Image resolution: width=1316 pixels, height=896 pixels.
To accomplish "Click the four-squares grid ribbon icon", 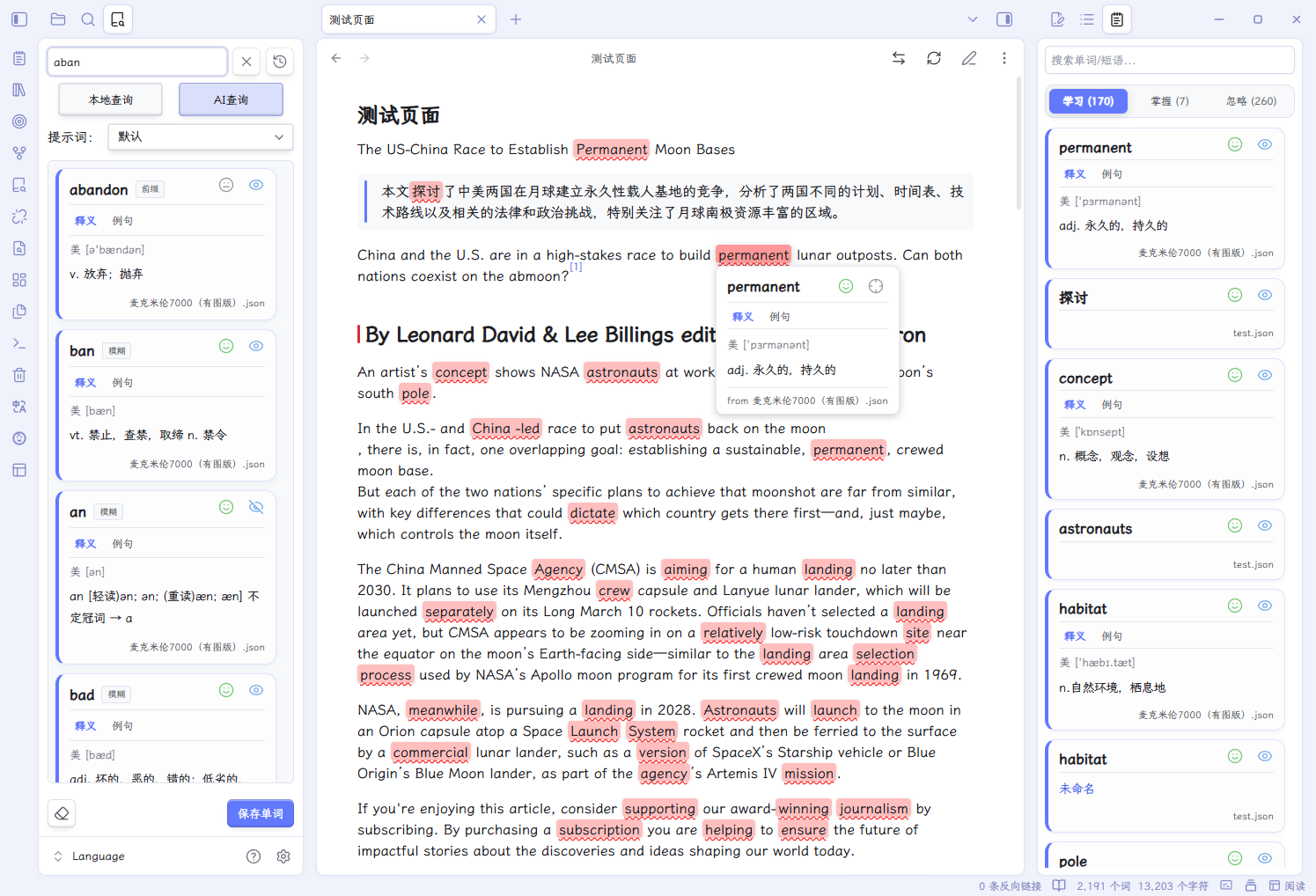I will coord(19,280).
